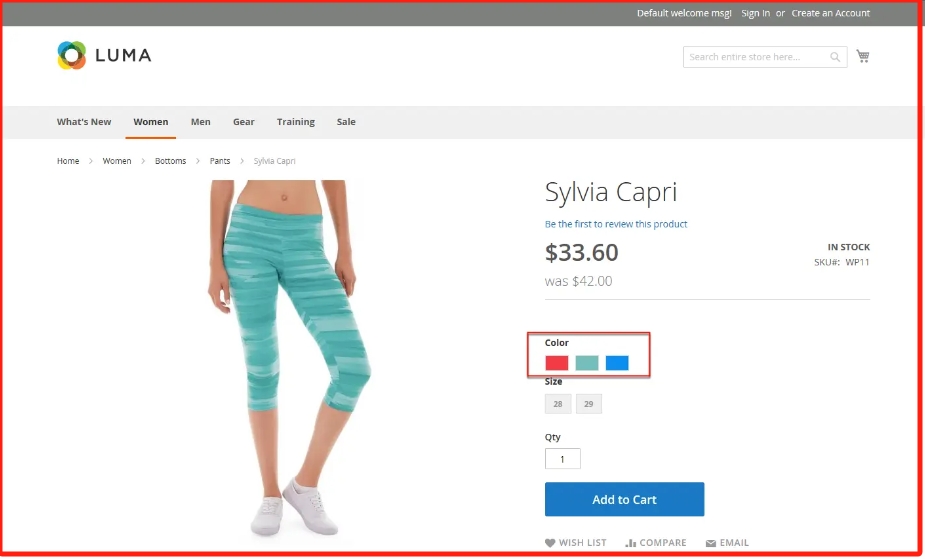Click the Compare bar-chart icon
Screen dimensions: 925x559
click(x=631, y=542)
